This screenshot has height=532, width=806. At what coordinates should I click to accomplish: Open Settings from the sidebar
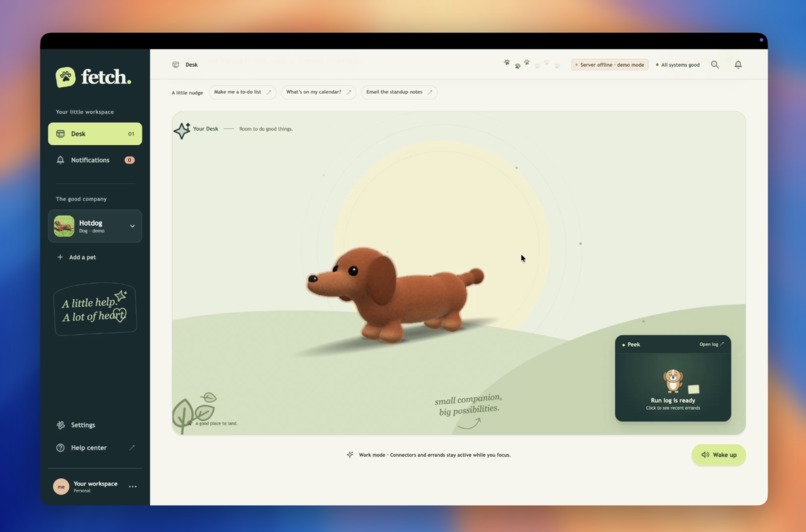tap(83, 425)
